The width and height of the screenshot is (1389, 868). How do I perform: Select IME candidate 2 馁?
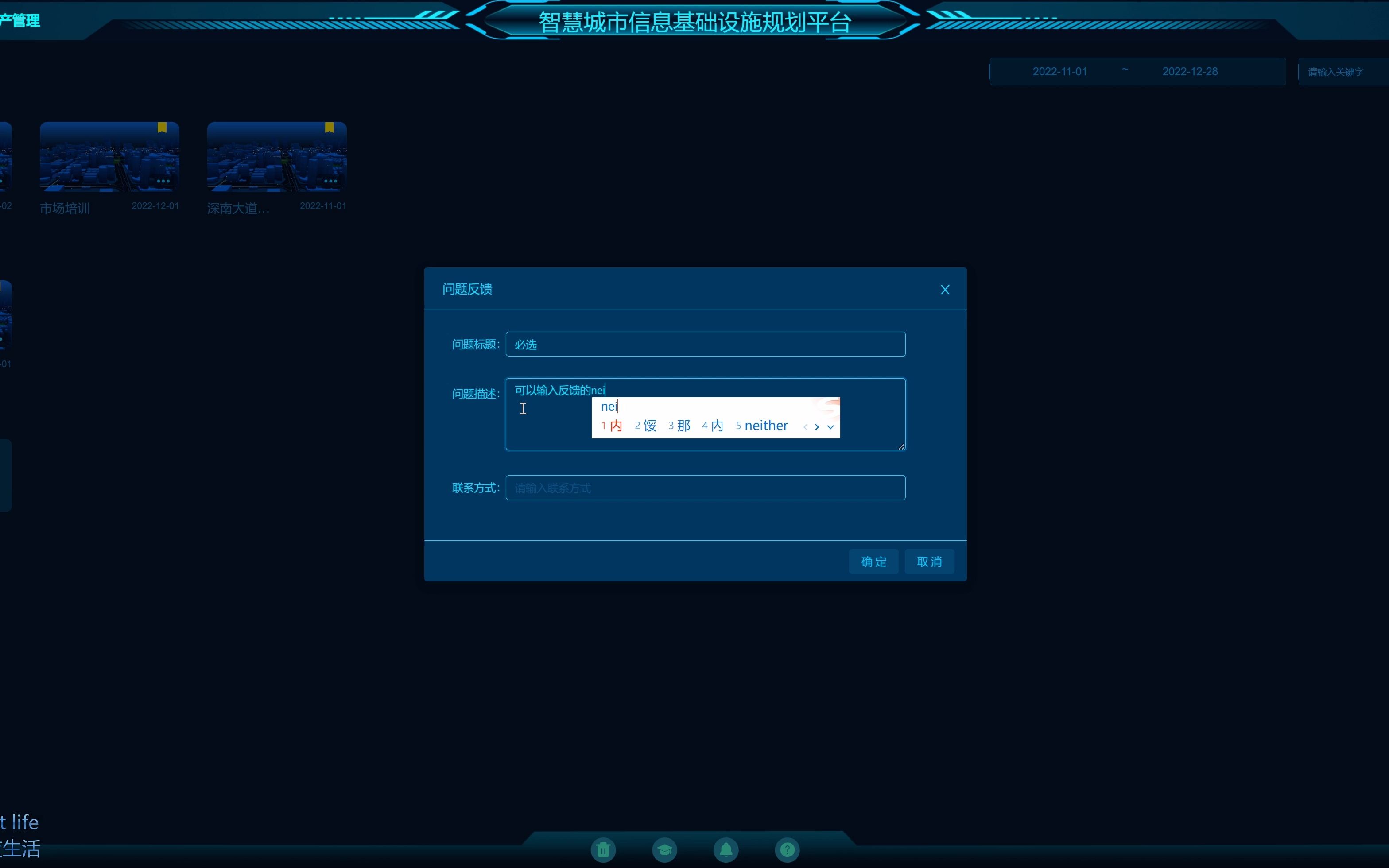point(646,426)
